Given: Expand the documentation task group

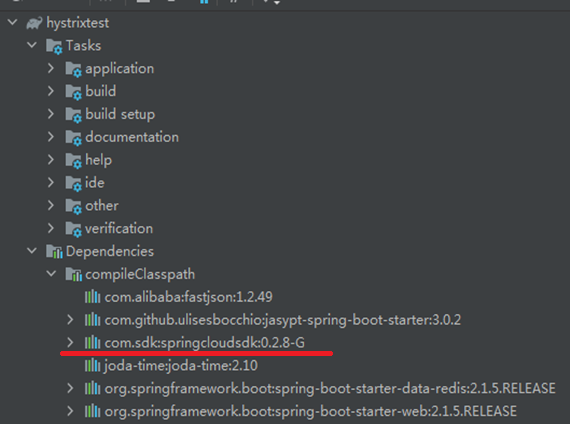Looking at the screenshot, I should pyautogui.click(x=51, y=137).
